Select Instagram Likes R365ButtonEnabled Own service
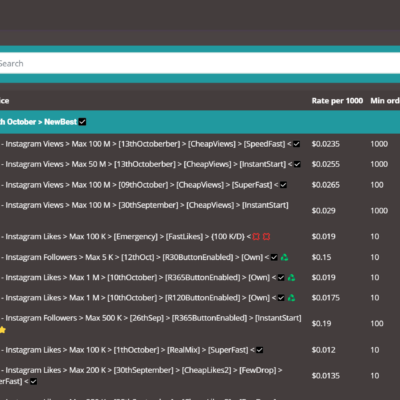The width and height of the screenshot is (400, 400). pyautogui.click(x=148, y=278)
